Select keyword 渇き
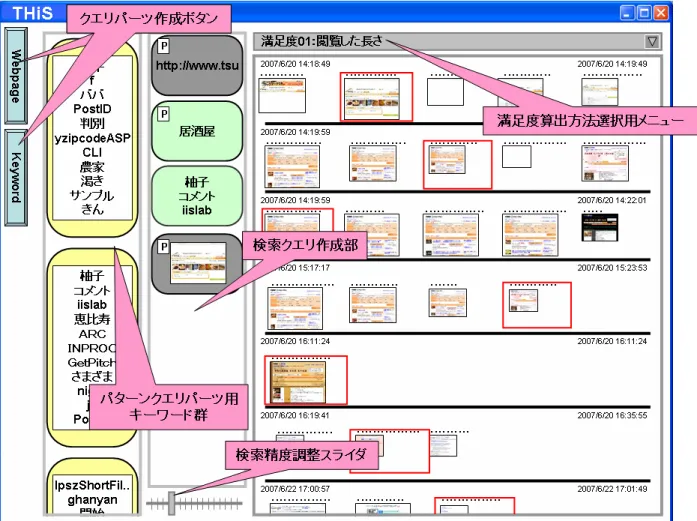The height and width of the screenshot is (521, 697). [92, 181]
